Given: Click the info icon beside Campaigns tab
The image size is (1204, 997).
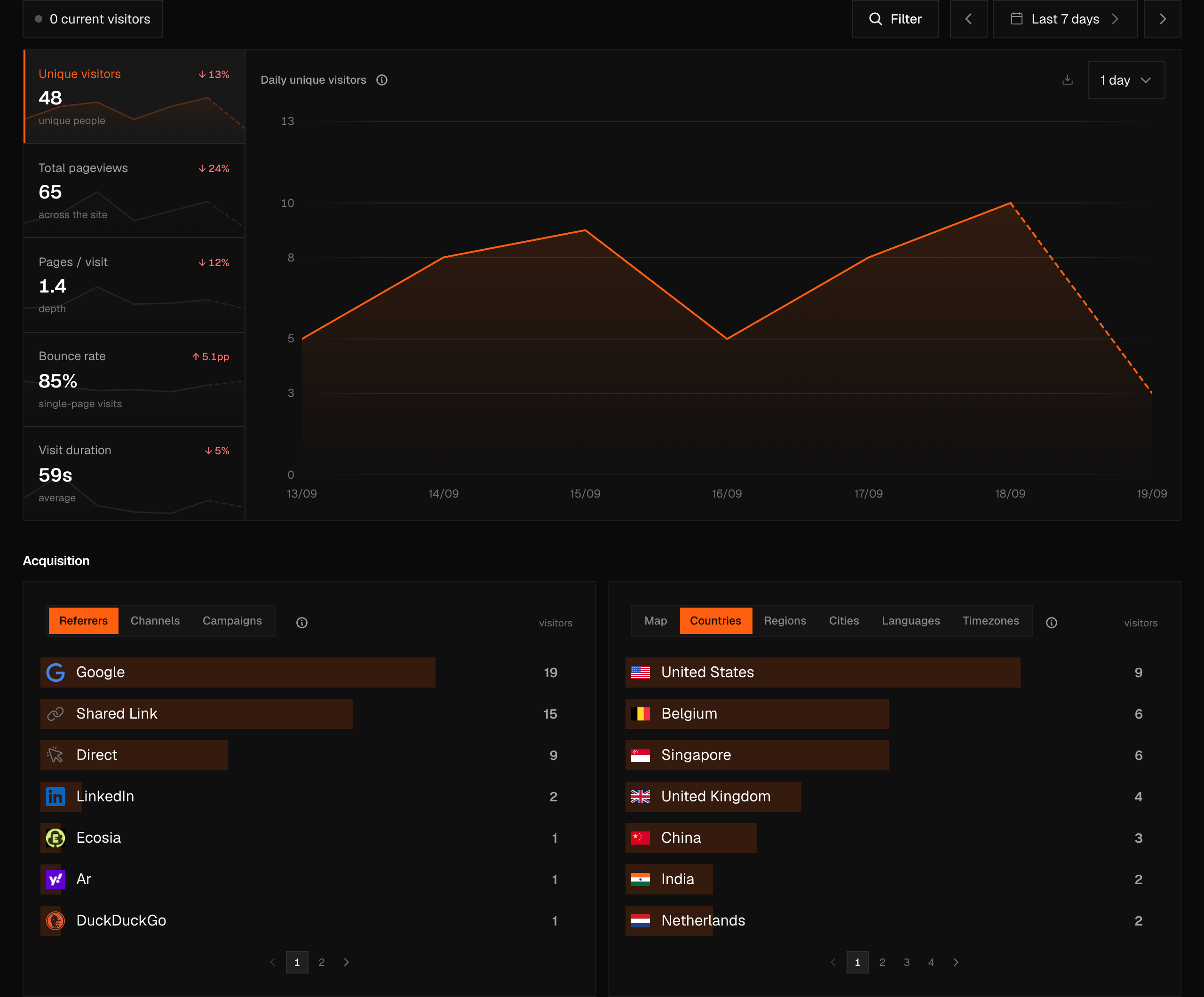Looking at the screenshot, I should click(302, 623).
